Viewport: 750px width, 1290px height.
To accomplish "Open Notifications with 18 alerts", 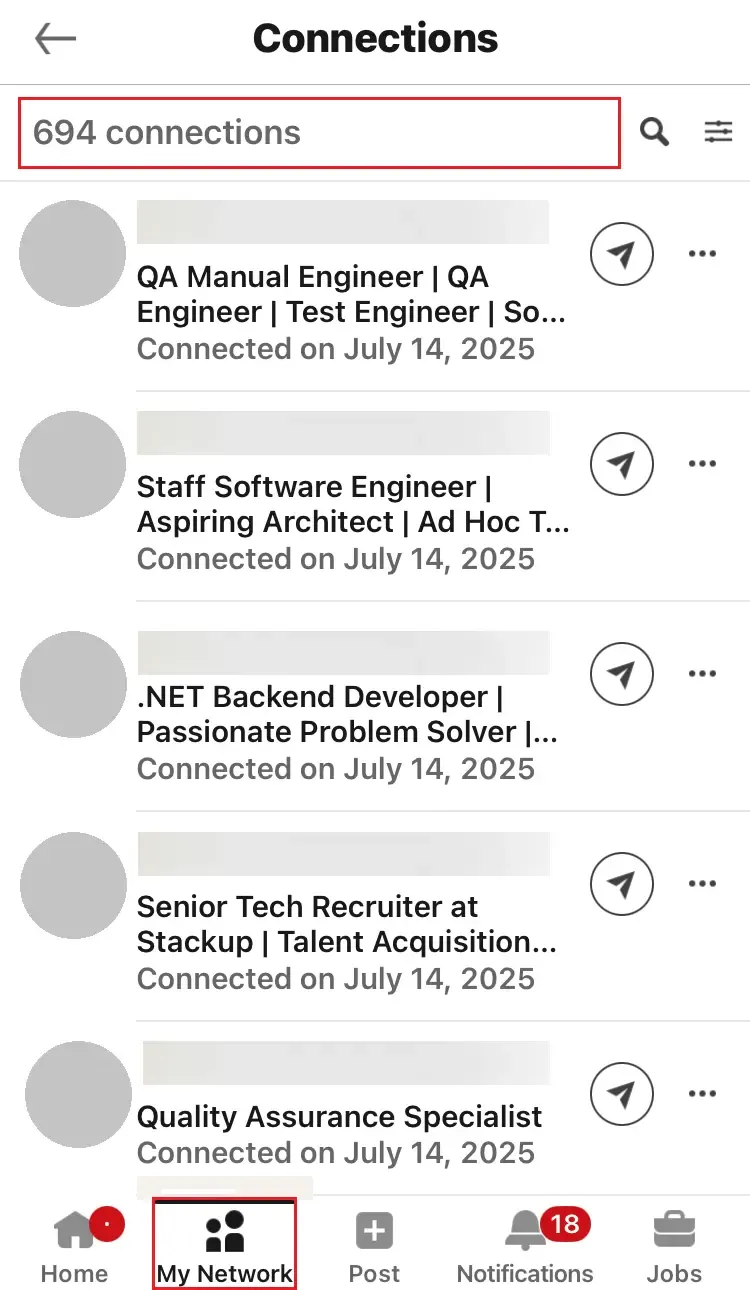I will (525, 1244).
